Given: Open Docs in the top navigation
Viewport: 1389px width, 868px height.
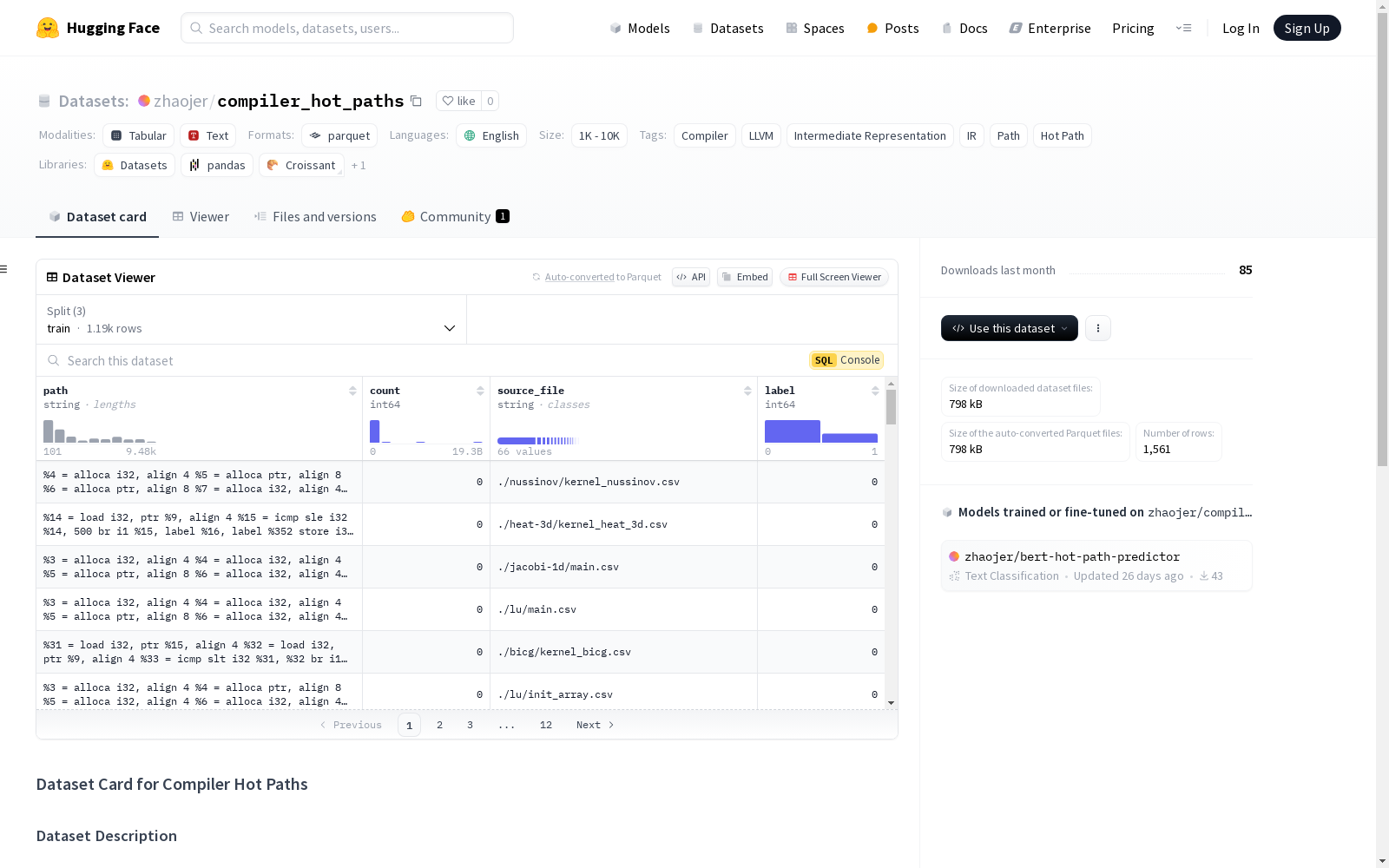Looking at the screenshot, I should click(x=964, y=28).
